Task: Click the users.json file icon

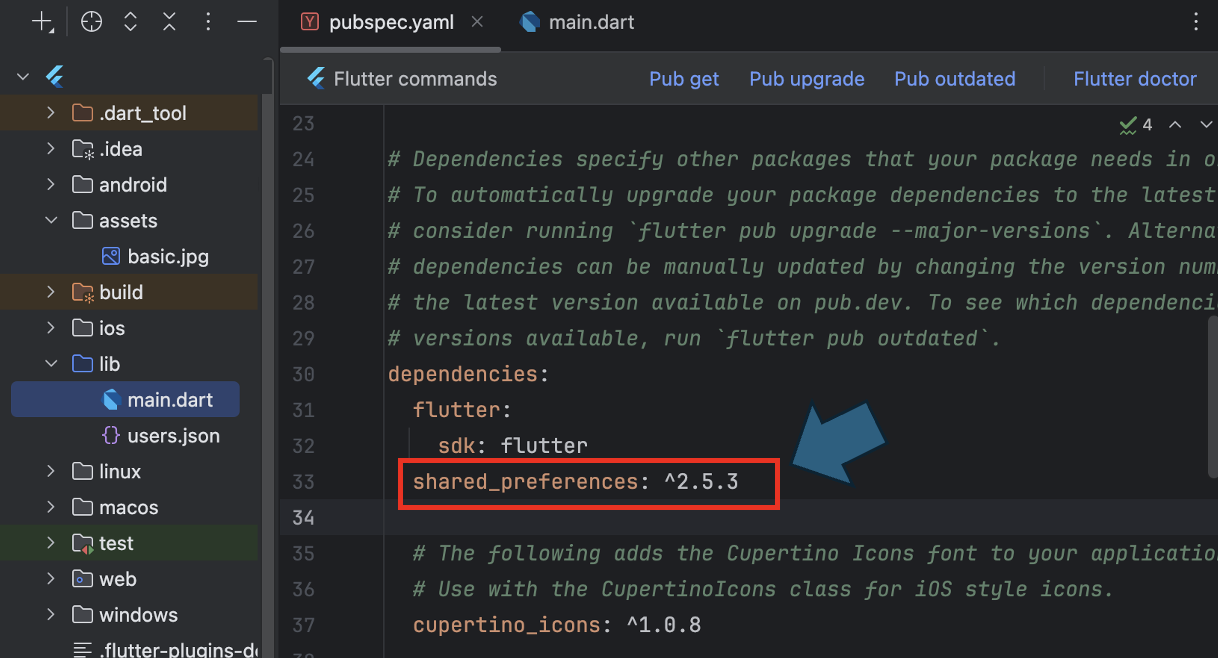Action: [111, 436]
